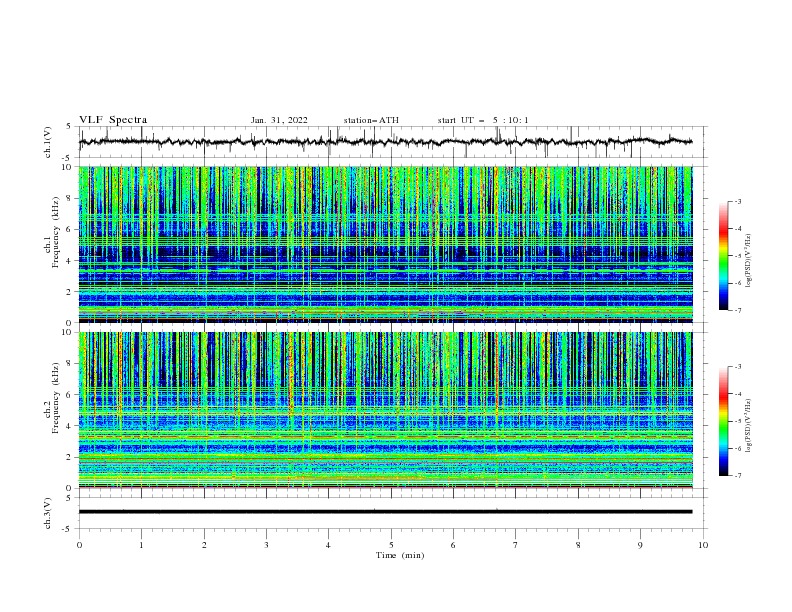
Task: Click the 'ch.1(V)' axis label
Action: (48, 142)
